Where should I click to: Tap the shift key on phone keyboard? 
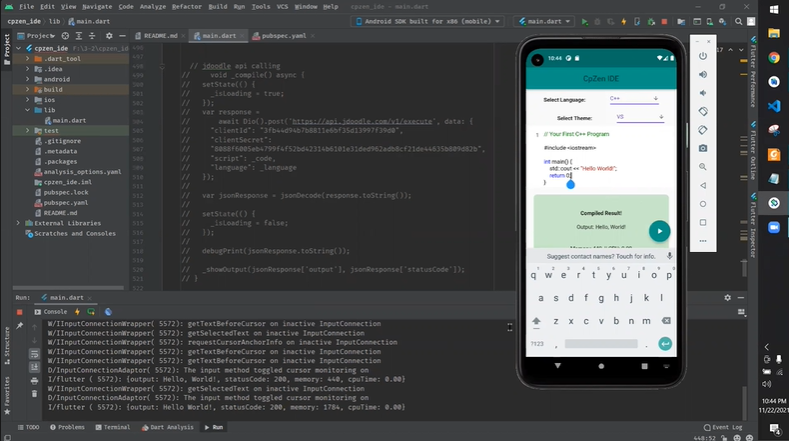click(536, 321)
